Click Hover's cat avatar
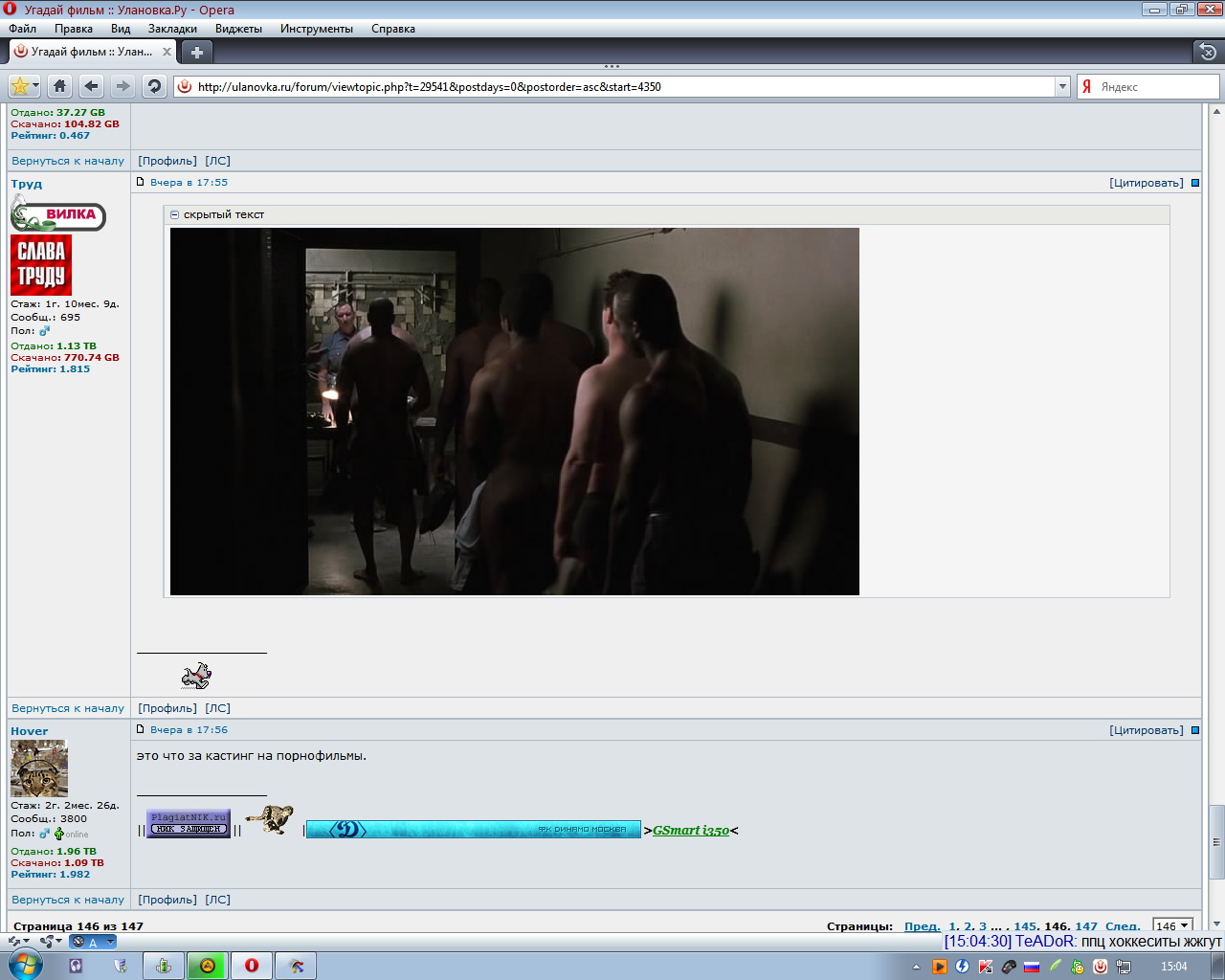Screen dimensions: 1225x980 [39, 768]
